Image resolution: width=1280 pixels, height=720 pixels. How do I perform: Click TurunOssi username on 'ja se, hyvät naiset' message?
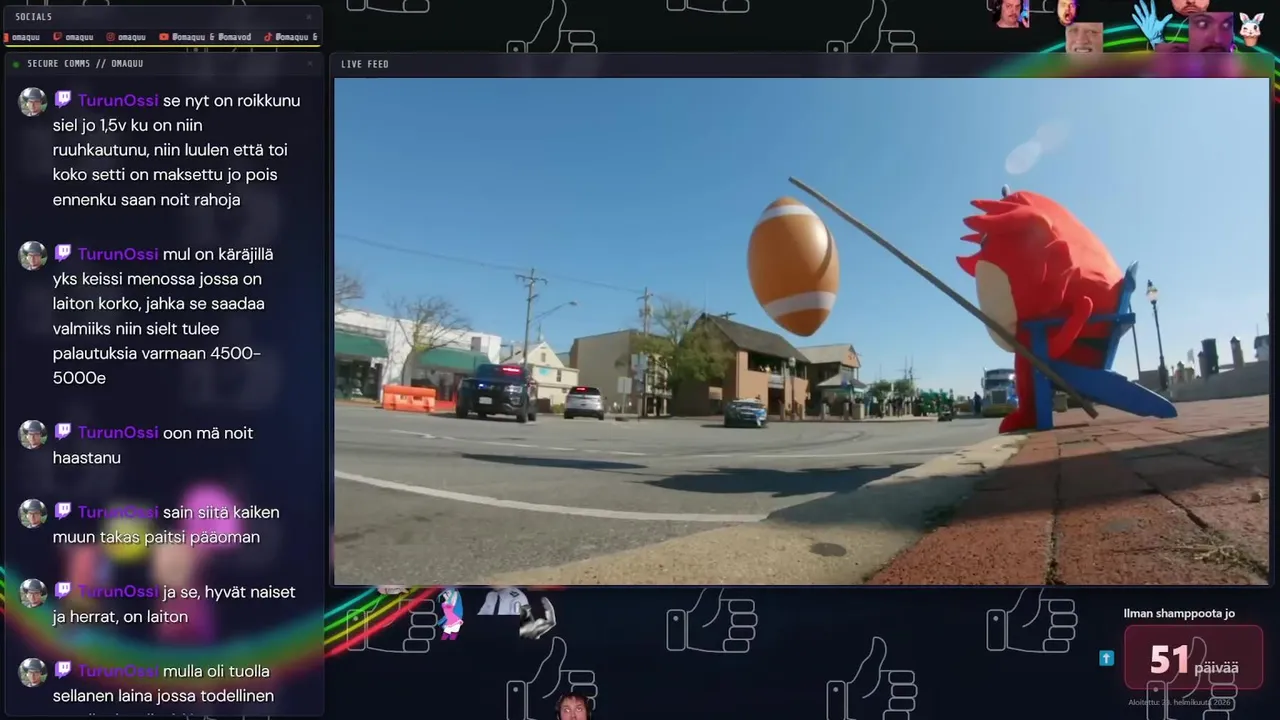point(118,592)
